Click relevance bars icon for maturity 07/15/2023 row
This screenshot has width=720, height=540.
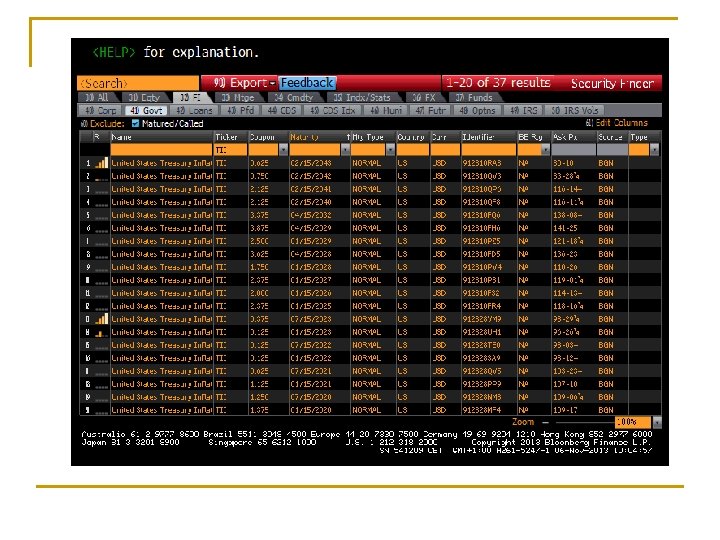(101, 319)
